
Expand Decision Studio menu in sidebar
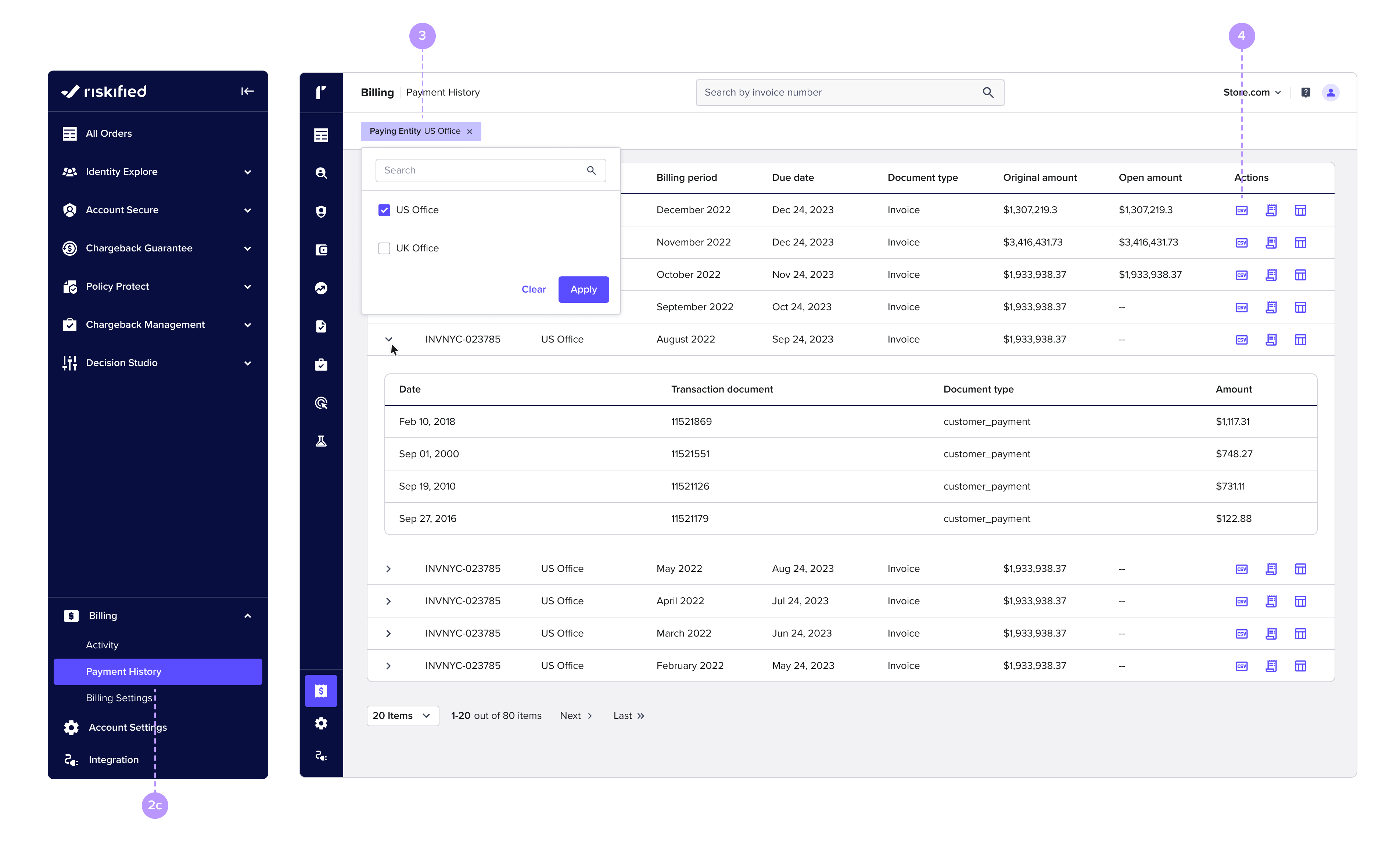[247, 362]
